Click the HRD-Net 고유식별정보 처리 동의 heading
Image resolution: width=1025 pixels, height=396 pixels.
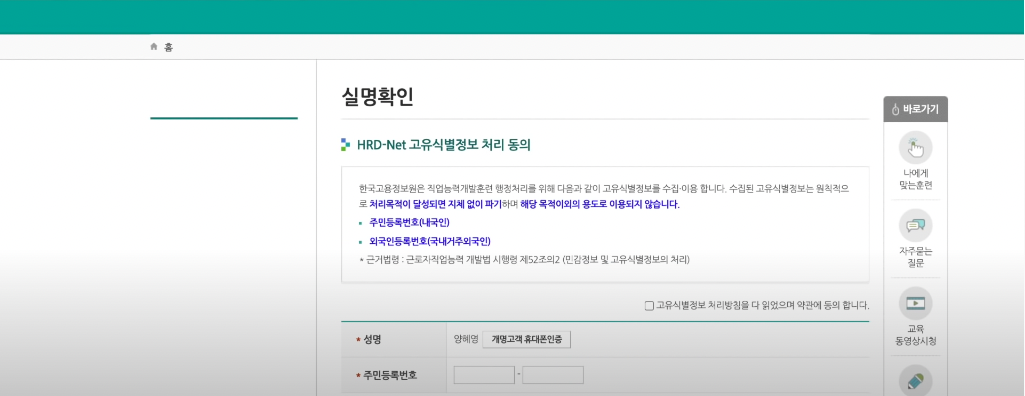click(x=443, y=145)
